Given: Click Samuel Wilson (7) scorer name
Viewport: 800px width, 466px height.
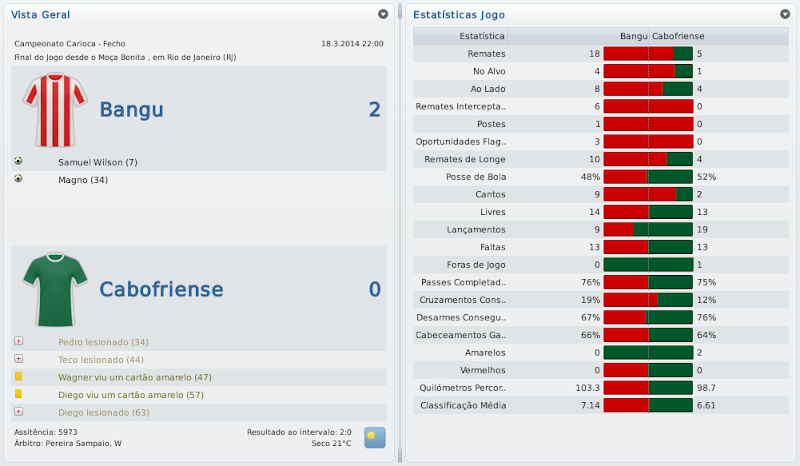Looking at the screenshot, I should click(x=98, y=162).
